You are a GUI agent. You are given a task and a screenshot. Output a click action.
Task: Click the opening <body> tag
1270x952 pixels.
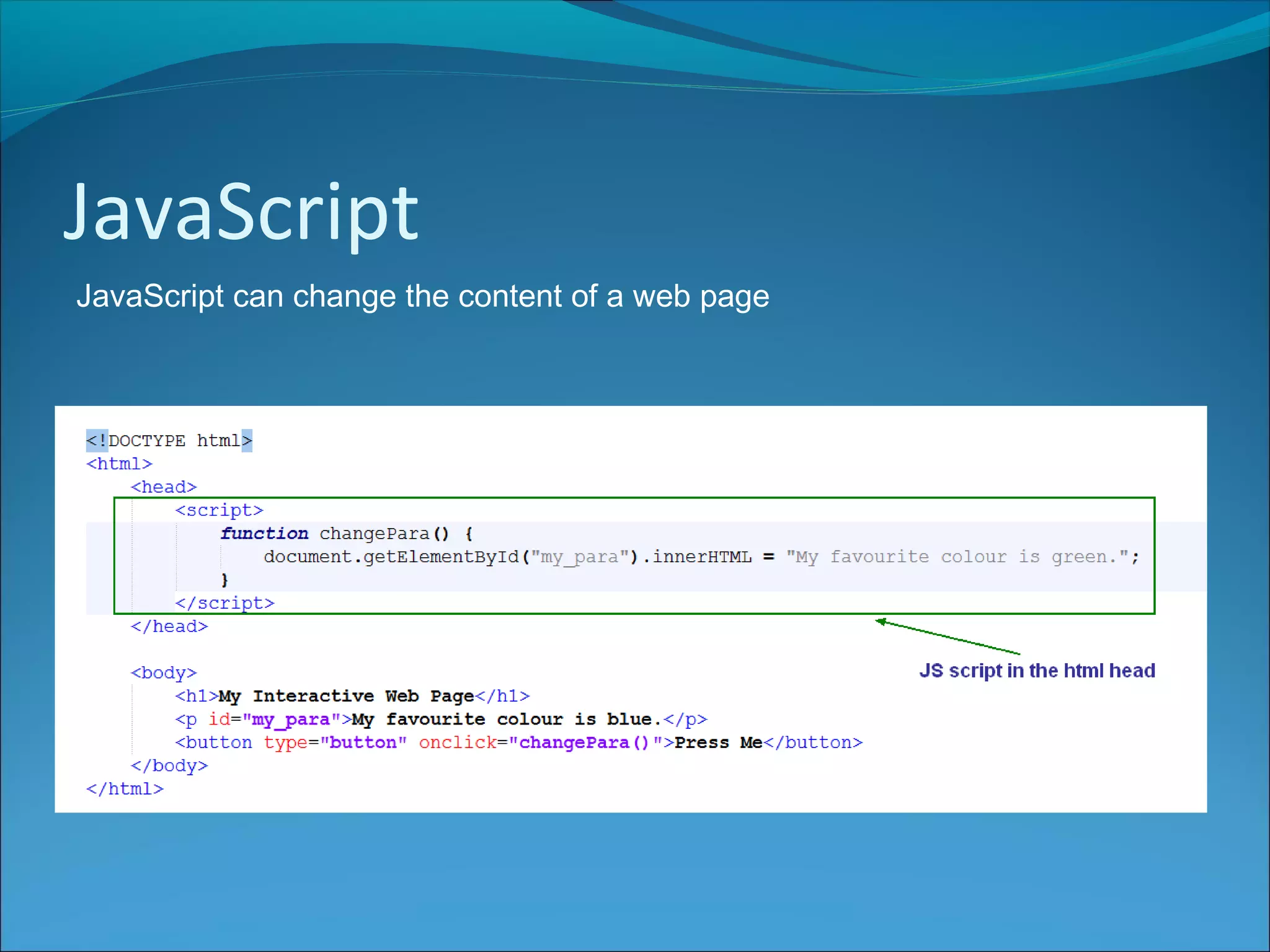click(164, 673)
